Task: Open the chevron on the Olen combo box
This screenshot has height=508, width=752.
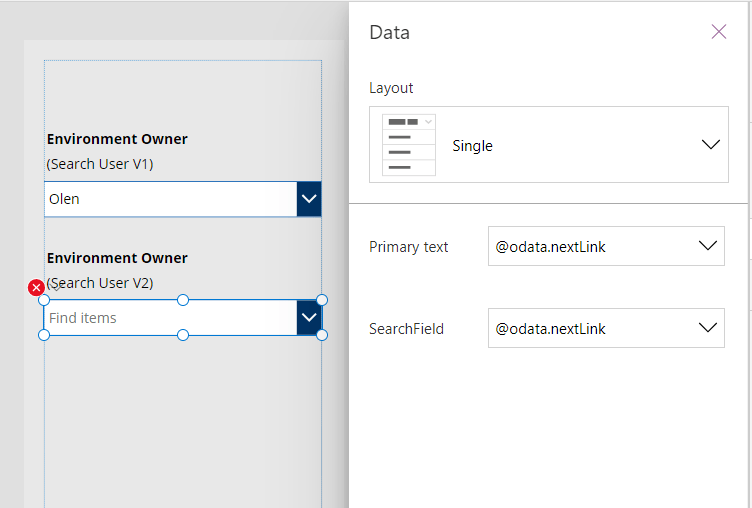Action: (309, 199)
